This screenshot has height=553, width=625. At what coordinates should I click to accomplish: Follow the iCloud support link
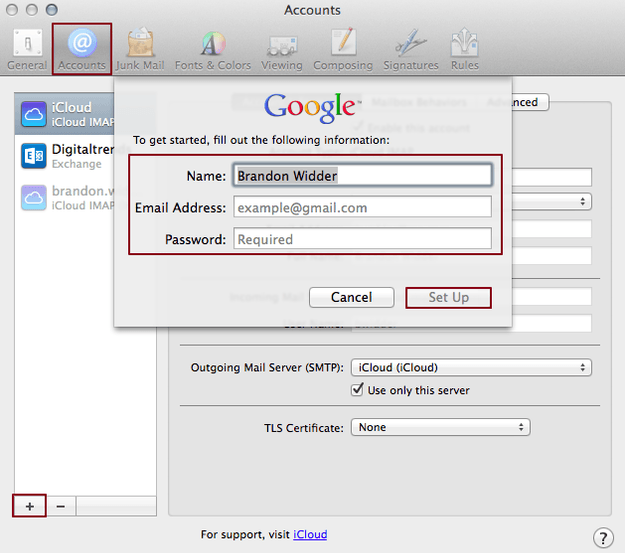(x=310, y=534)
